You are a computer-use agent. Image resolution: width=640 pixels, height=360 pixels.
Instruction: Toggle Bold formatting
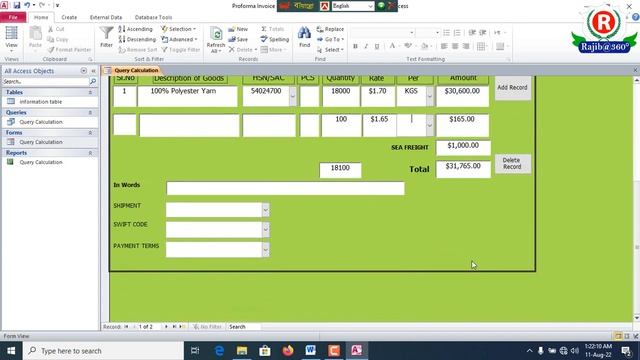pos(355,46)
